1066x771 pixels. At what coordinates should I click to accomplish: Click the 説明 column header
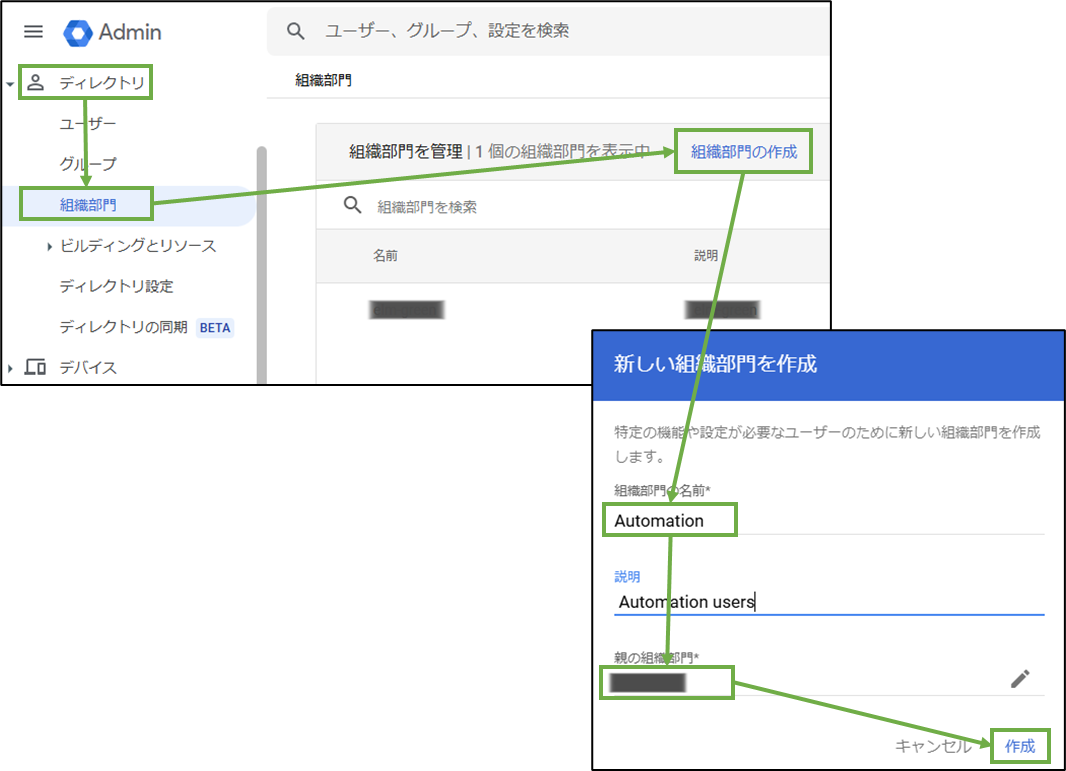706,256
